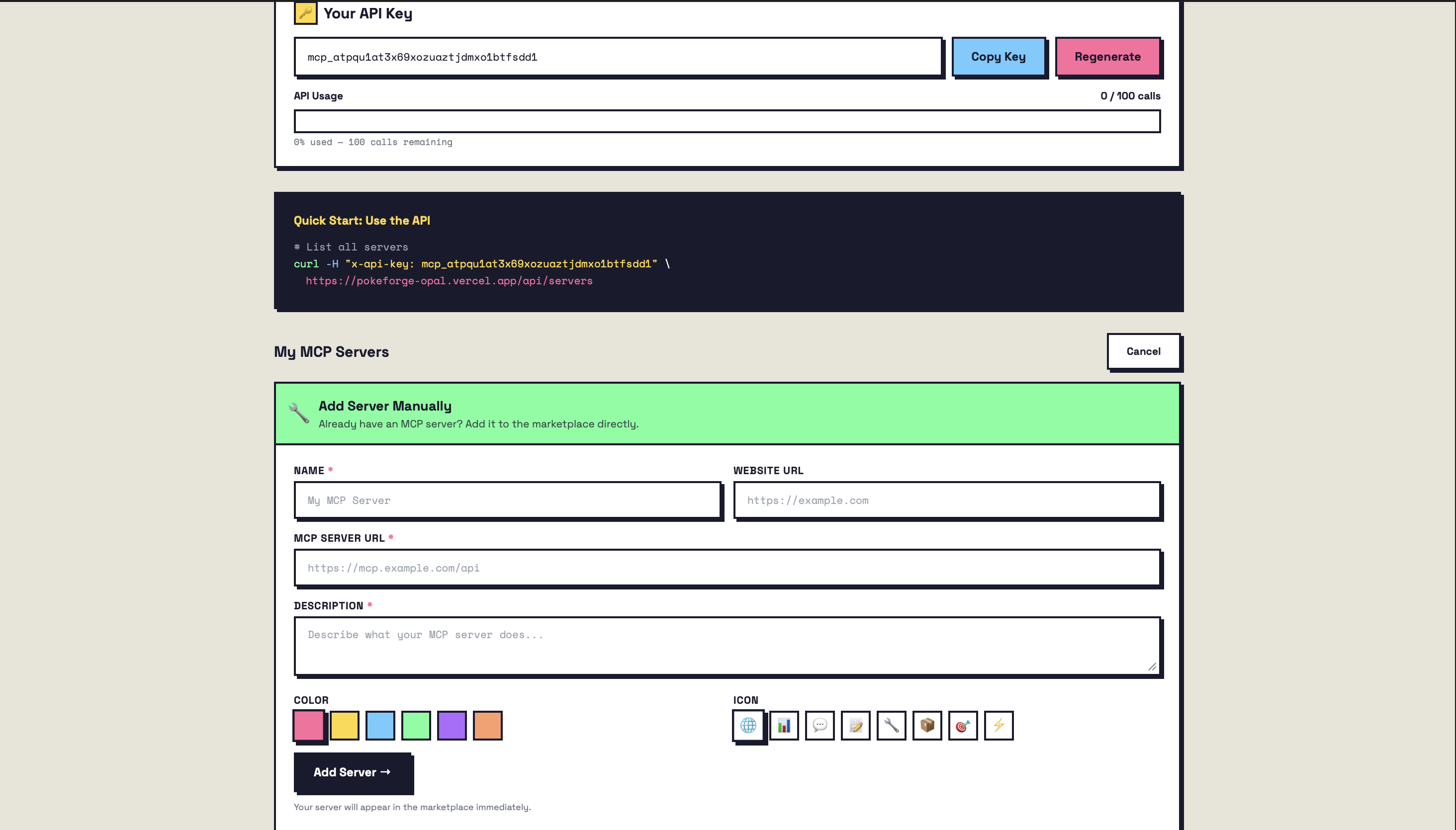The width and height of the screenshot is (1456, 830).
Task: Choose the blue color swatch
Action: click(x=380, y=725)
